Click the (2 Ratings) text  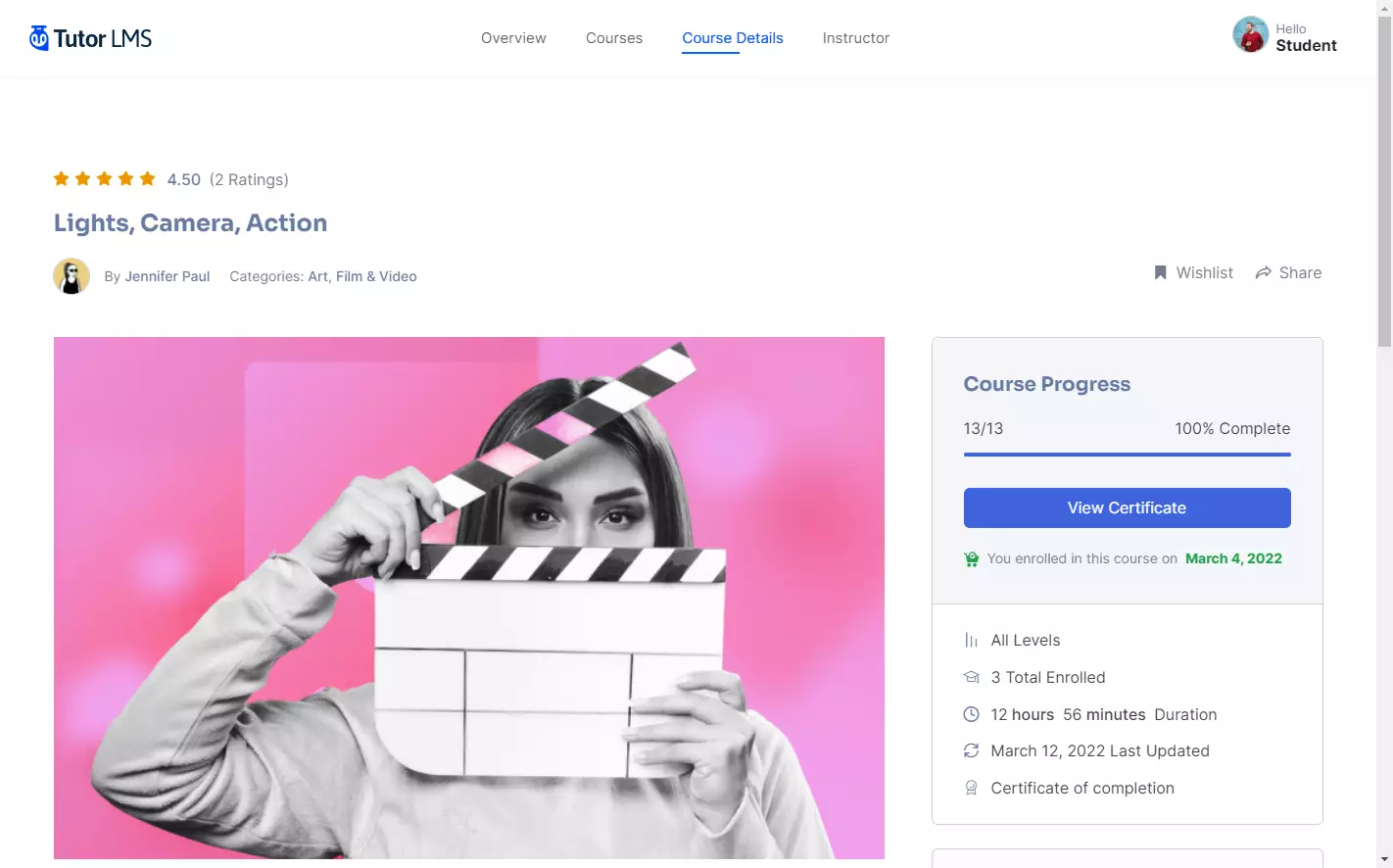click(249, 179)
